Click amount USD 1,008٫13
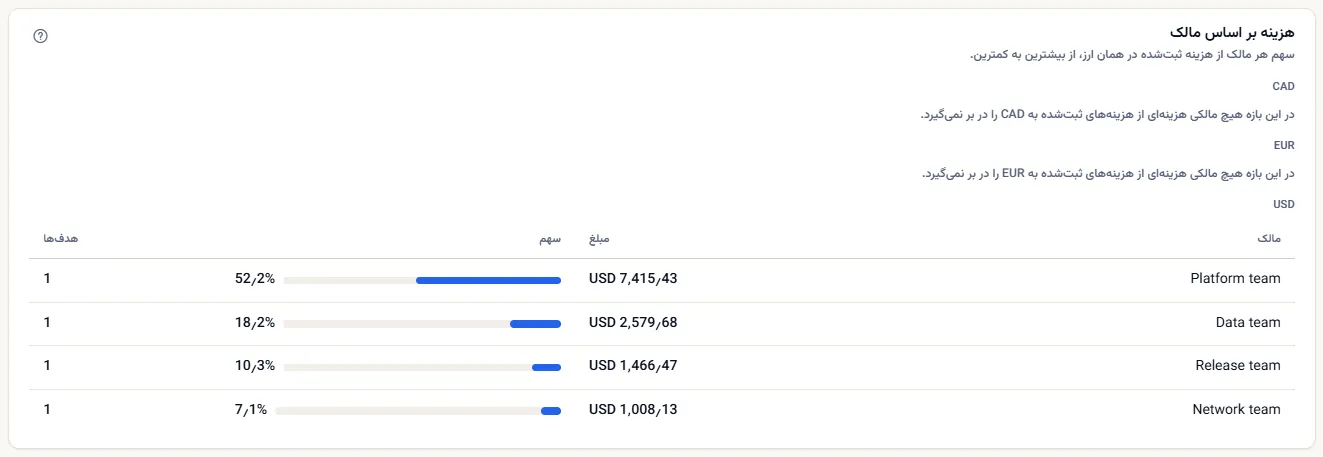The image size is (1323, 457). point(633,410)
